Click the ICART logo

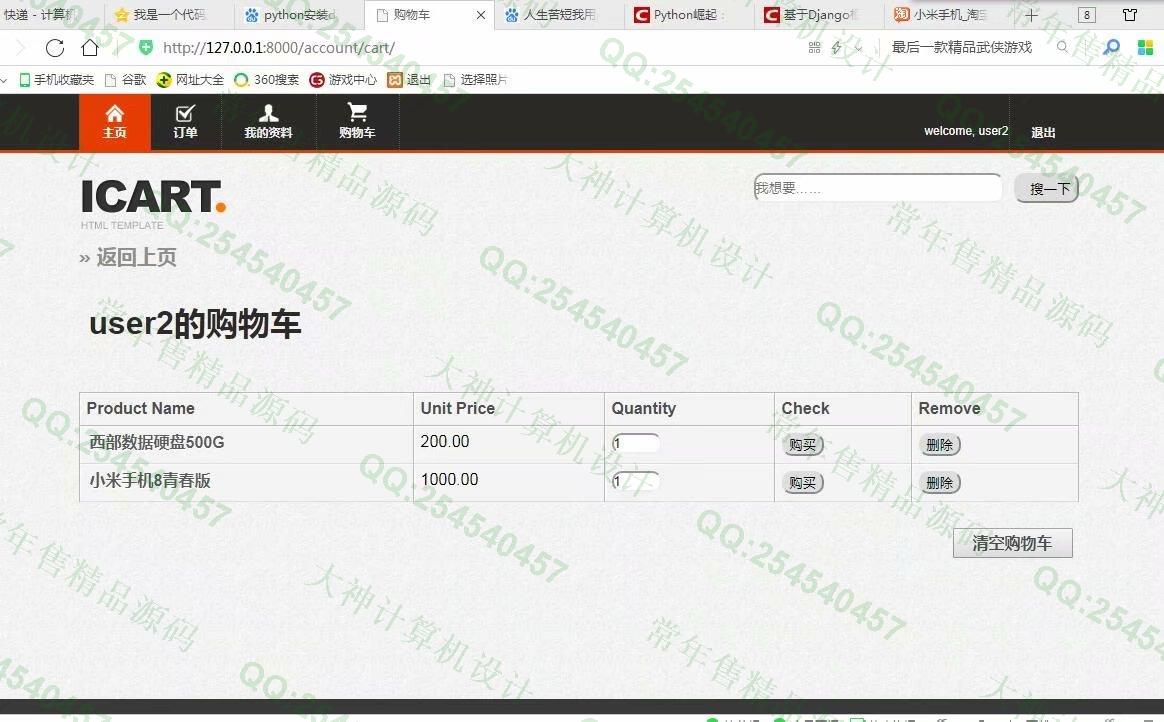153,203
